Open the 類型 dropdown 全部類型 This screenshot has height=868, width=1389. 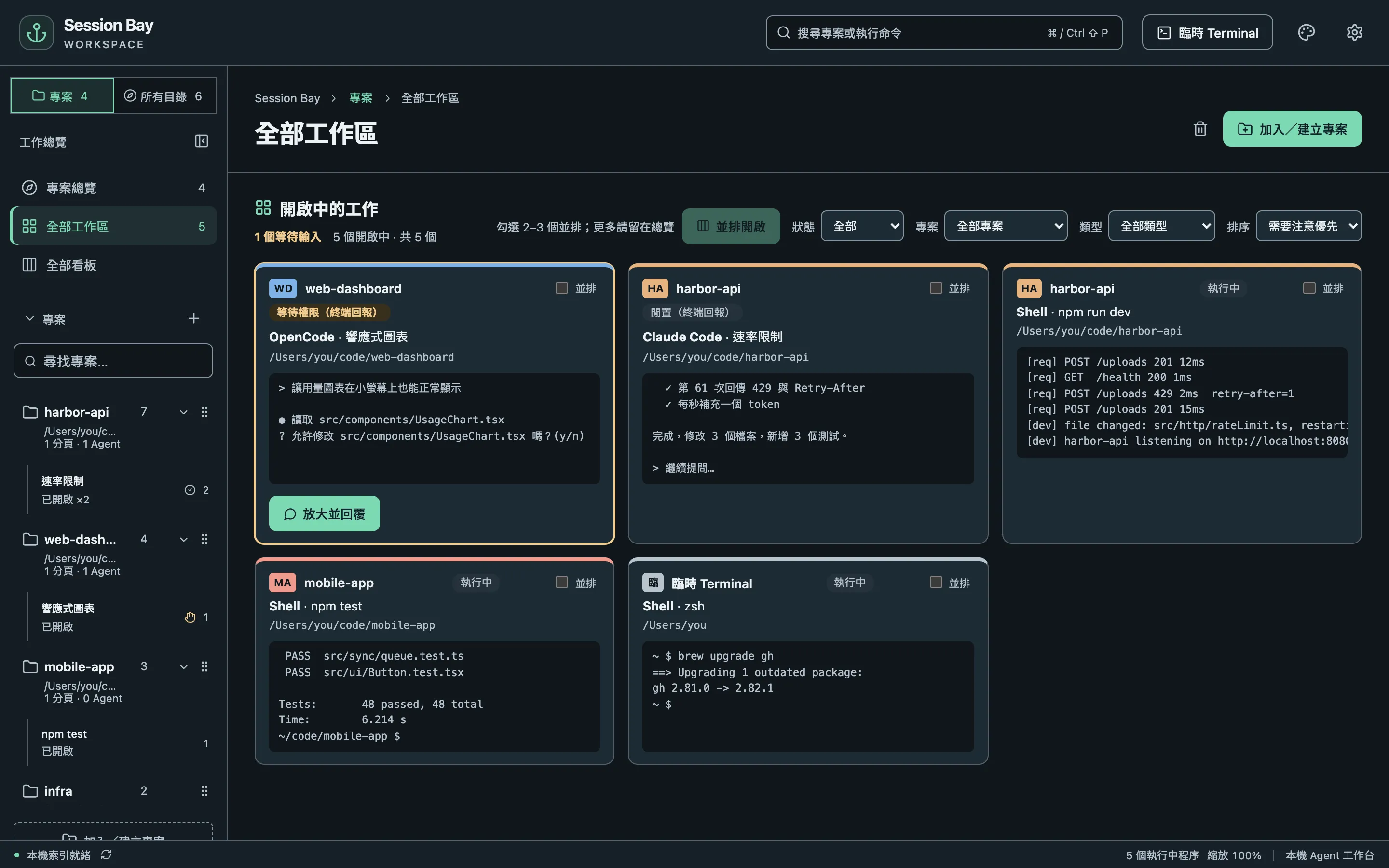[x=1161, y=226]
